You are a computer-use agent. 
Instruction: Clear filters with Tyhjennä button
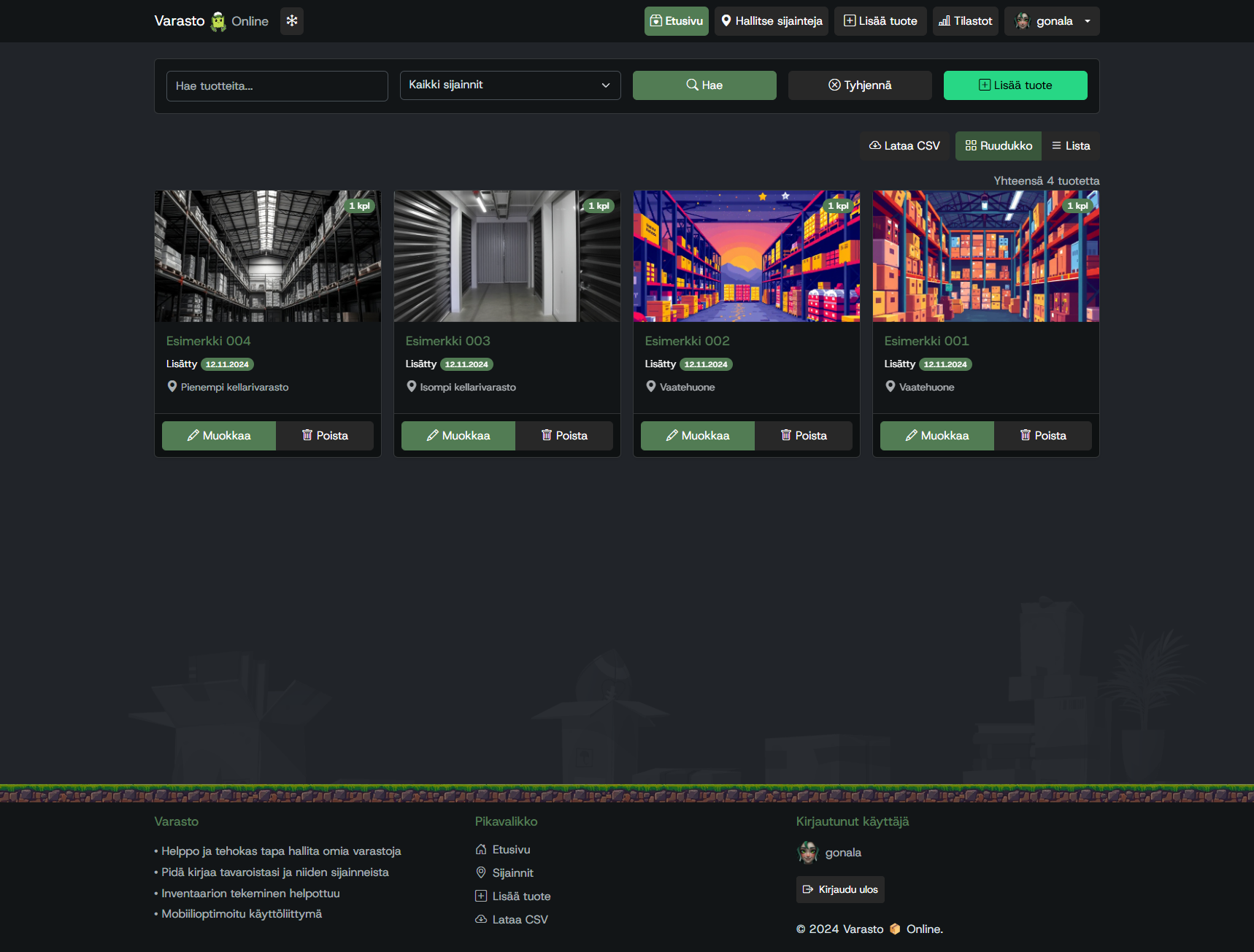(860, 85)
